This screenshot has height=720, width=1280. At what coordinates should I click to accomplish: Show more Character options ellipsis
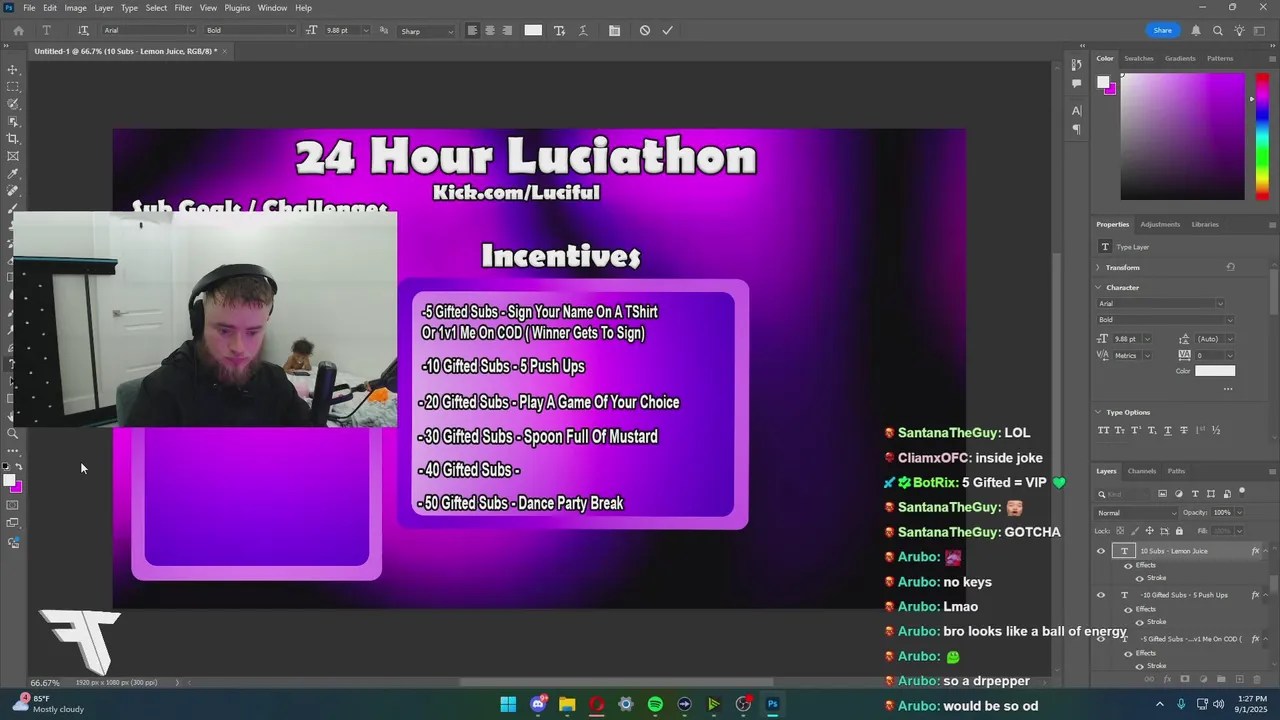(1228, 389)
